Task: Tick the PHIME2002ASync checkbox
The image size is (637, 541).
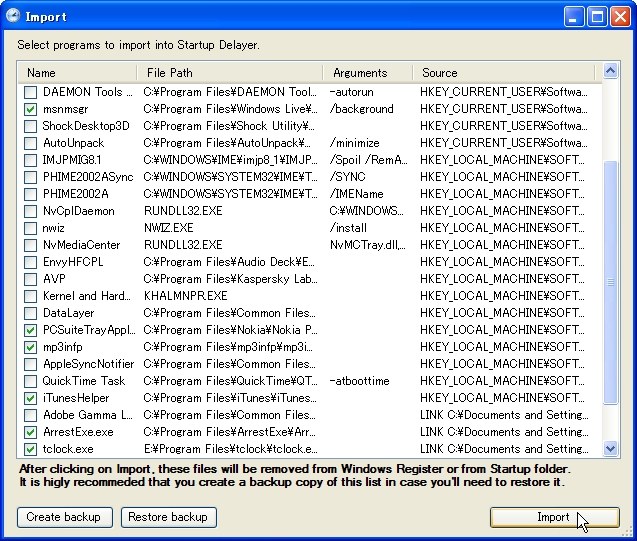Action: pyautogui.click(x=30, y=177)
